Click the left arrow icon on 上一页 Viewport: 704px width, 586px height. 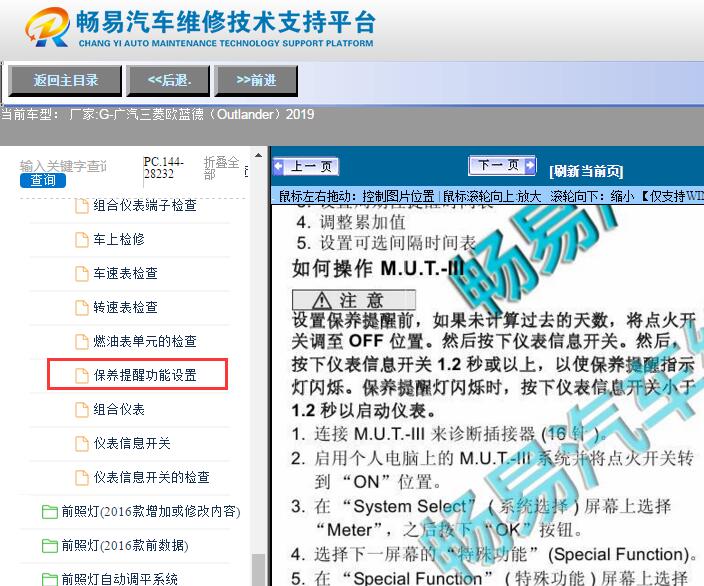pyautogui.click(x=279, y=167)
